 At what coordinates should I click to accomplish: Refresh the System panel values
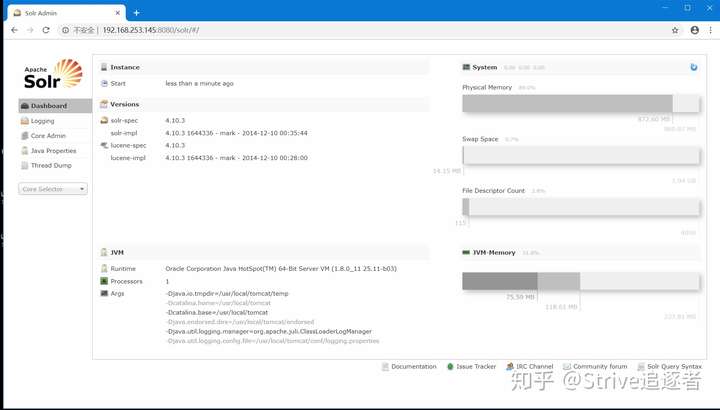coord(694,67)
